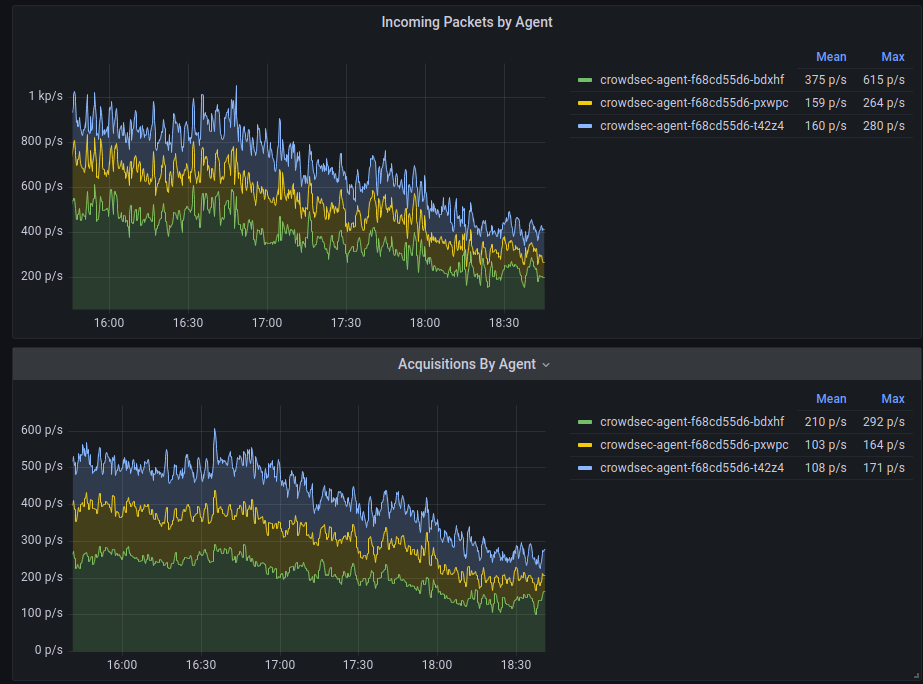Click the 103 p/s mean value

coord(825,445)
